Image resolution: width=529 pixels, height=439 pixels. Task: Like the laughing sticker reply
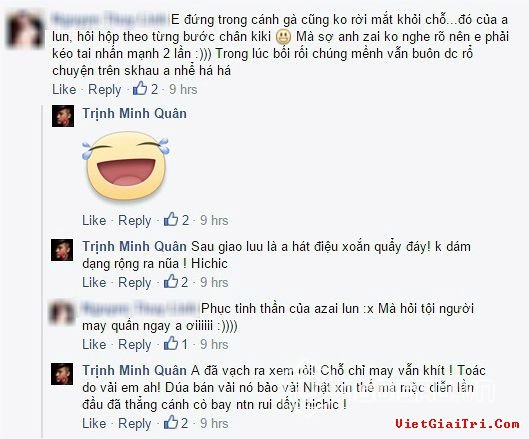click(94, 220)
